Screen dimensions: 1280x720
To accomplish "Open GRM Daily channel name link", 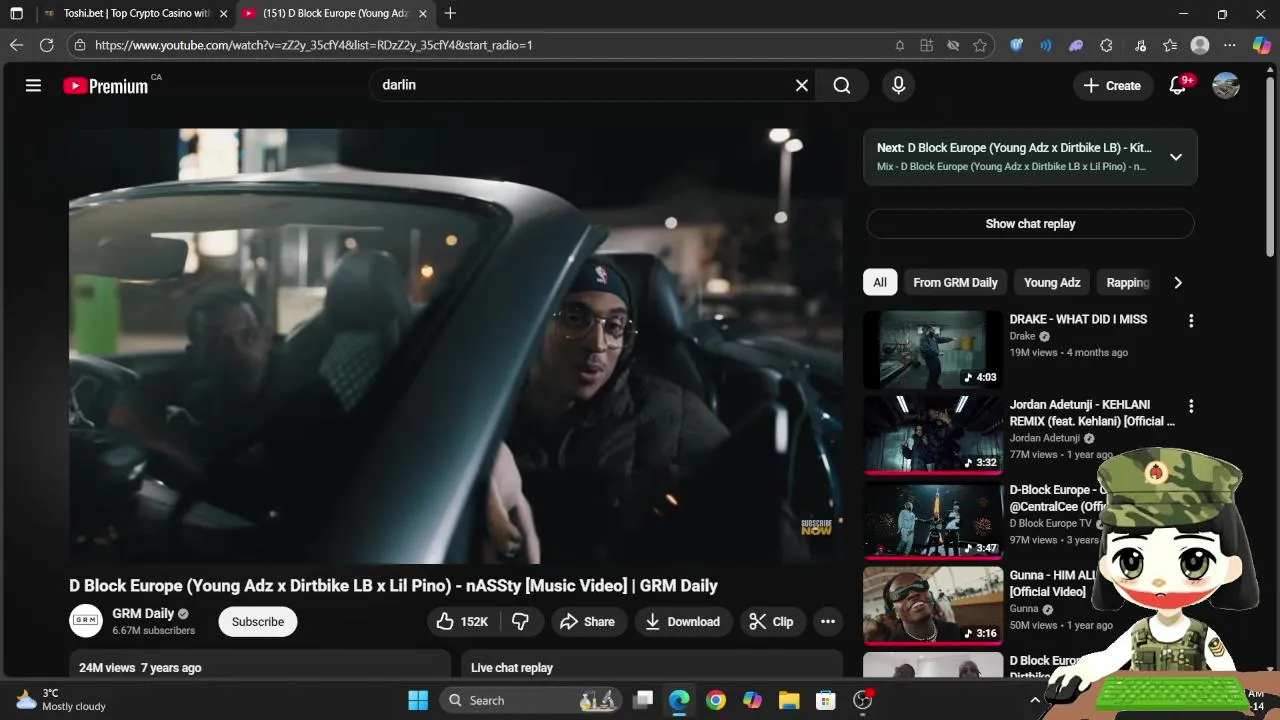I will point(143,613).
